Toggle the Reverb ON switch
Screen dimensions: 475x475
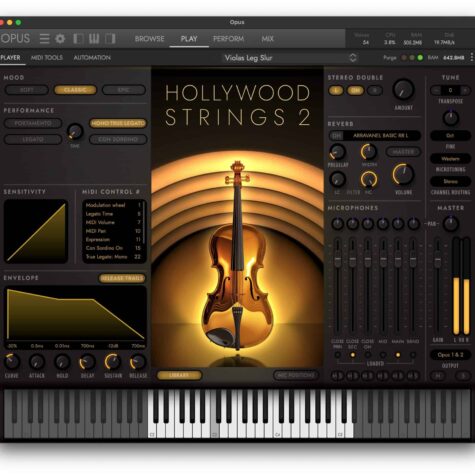tap(337, 136)
